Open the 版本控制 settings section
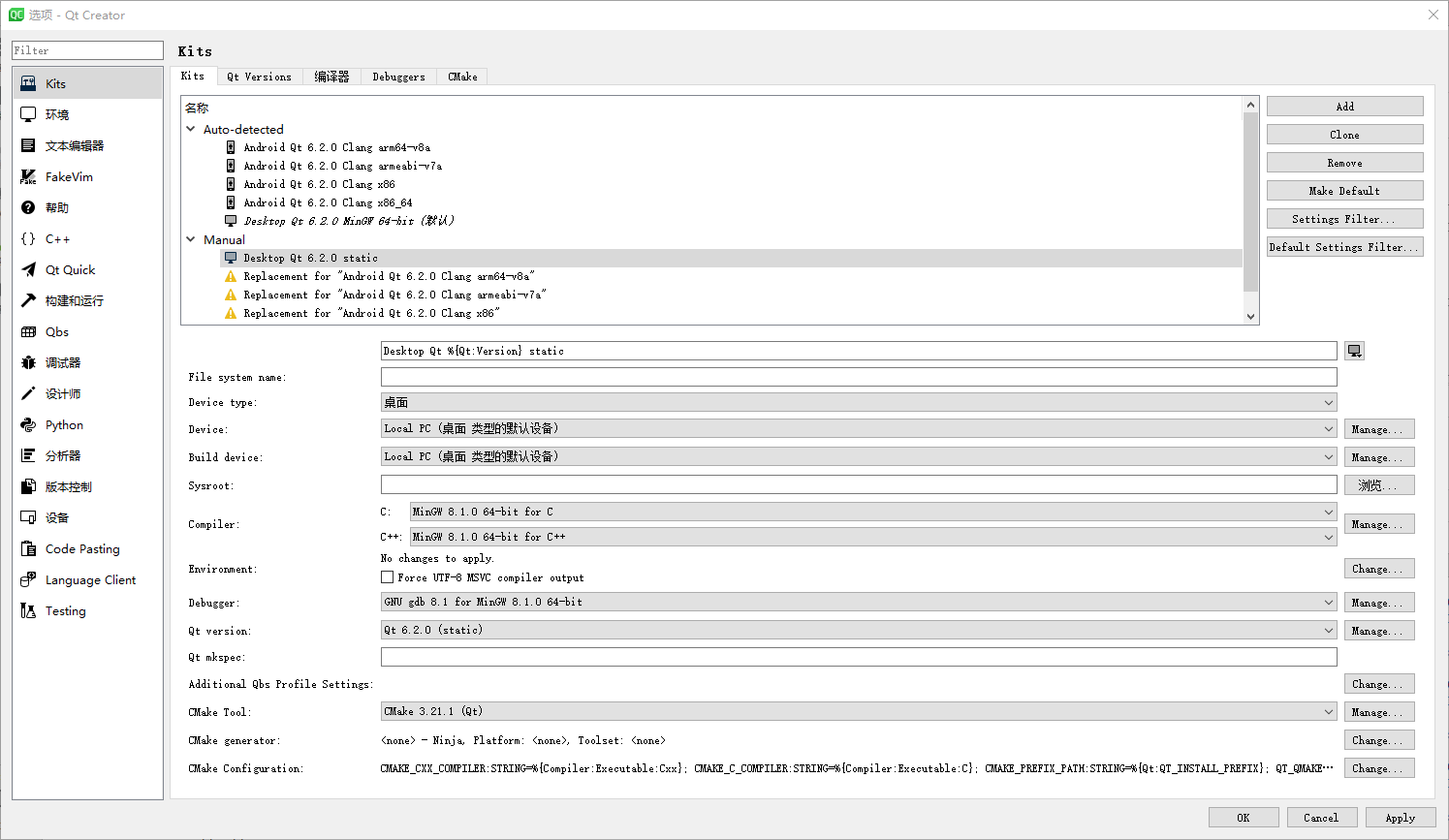The width and height of the screenshot is (1449, 840). 68,486
